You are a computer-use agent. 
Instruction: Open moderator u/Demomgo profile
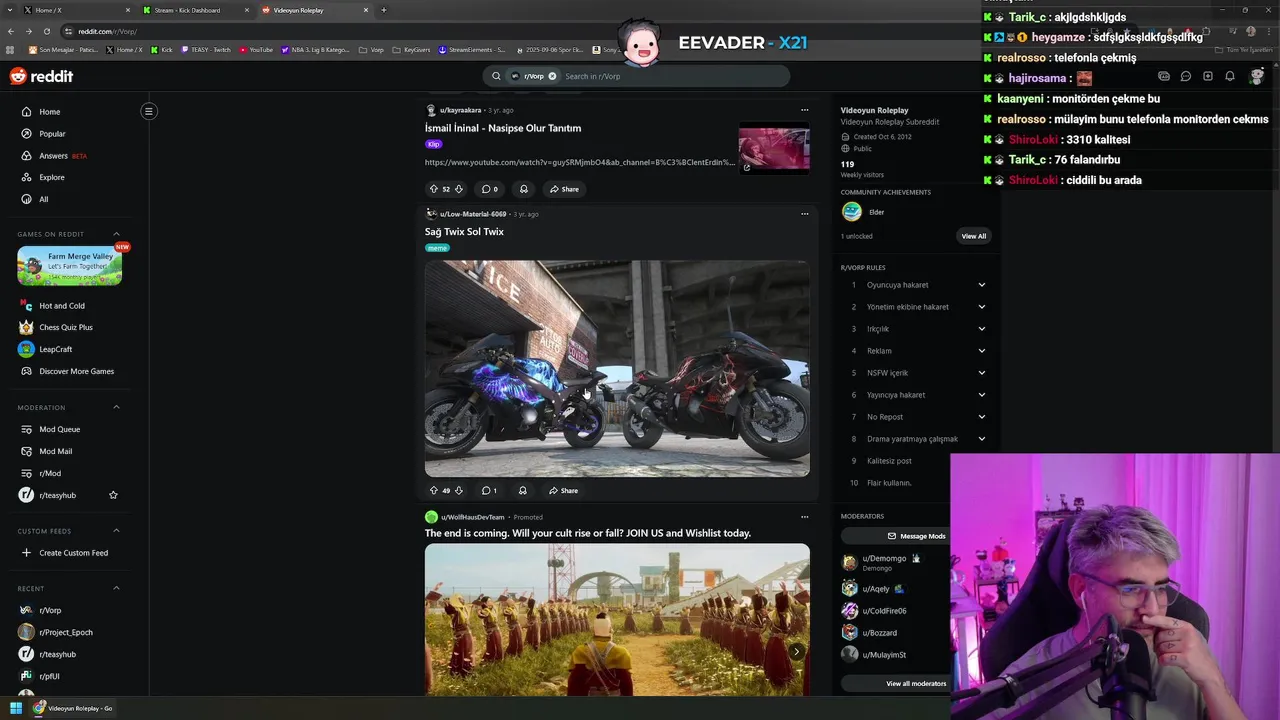[884, 559]
